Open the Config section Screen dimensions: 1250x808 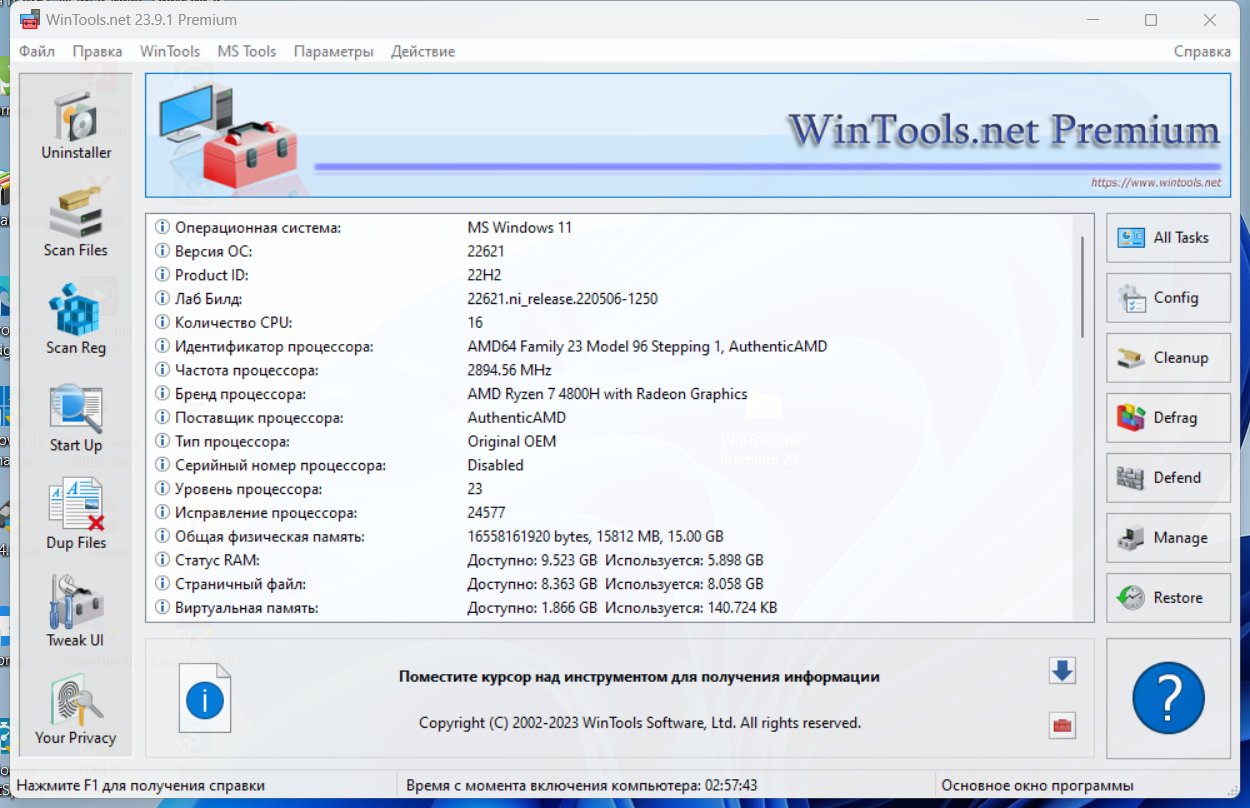(1168, 298)
